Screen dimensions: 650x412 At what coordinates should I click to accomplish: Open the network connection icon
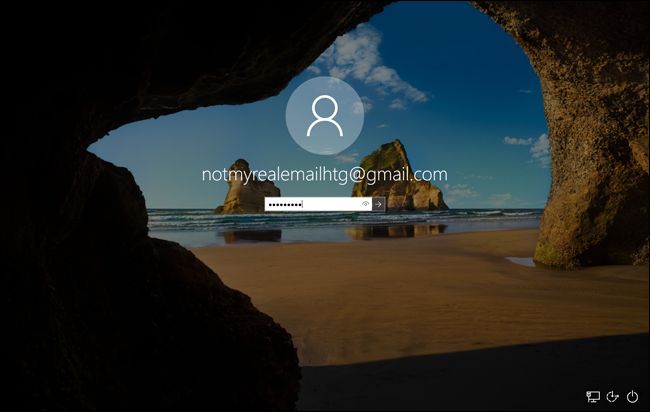point(593,397)
